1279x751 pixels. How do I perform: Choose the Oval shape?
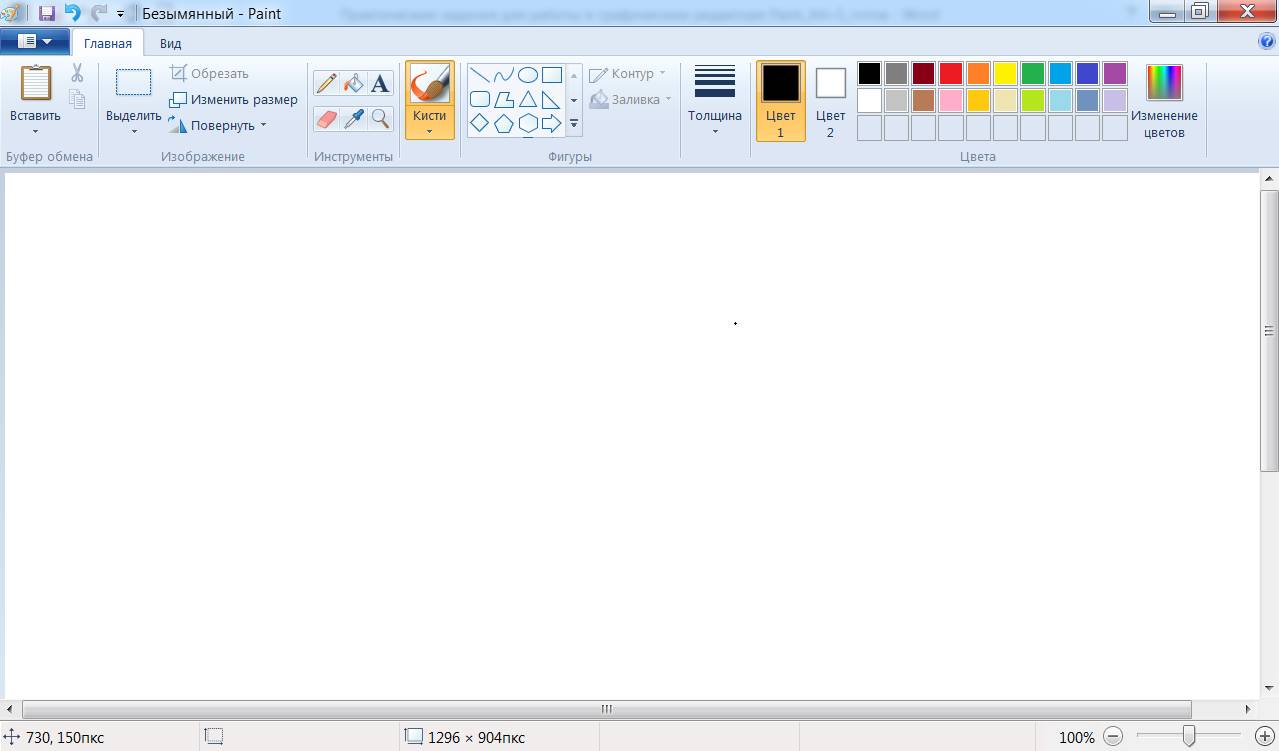528,75
